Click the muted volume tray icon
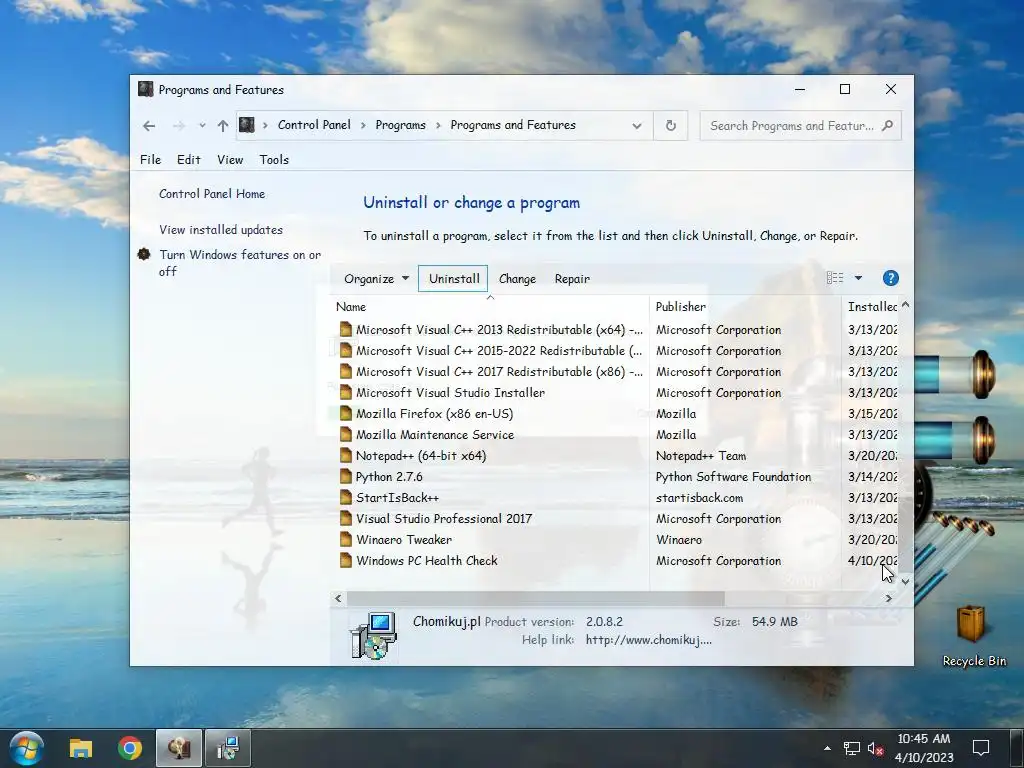 pos(875,748)
